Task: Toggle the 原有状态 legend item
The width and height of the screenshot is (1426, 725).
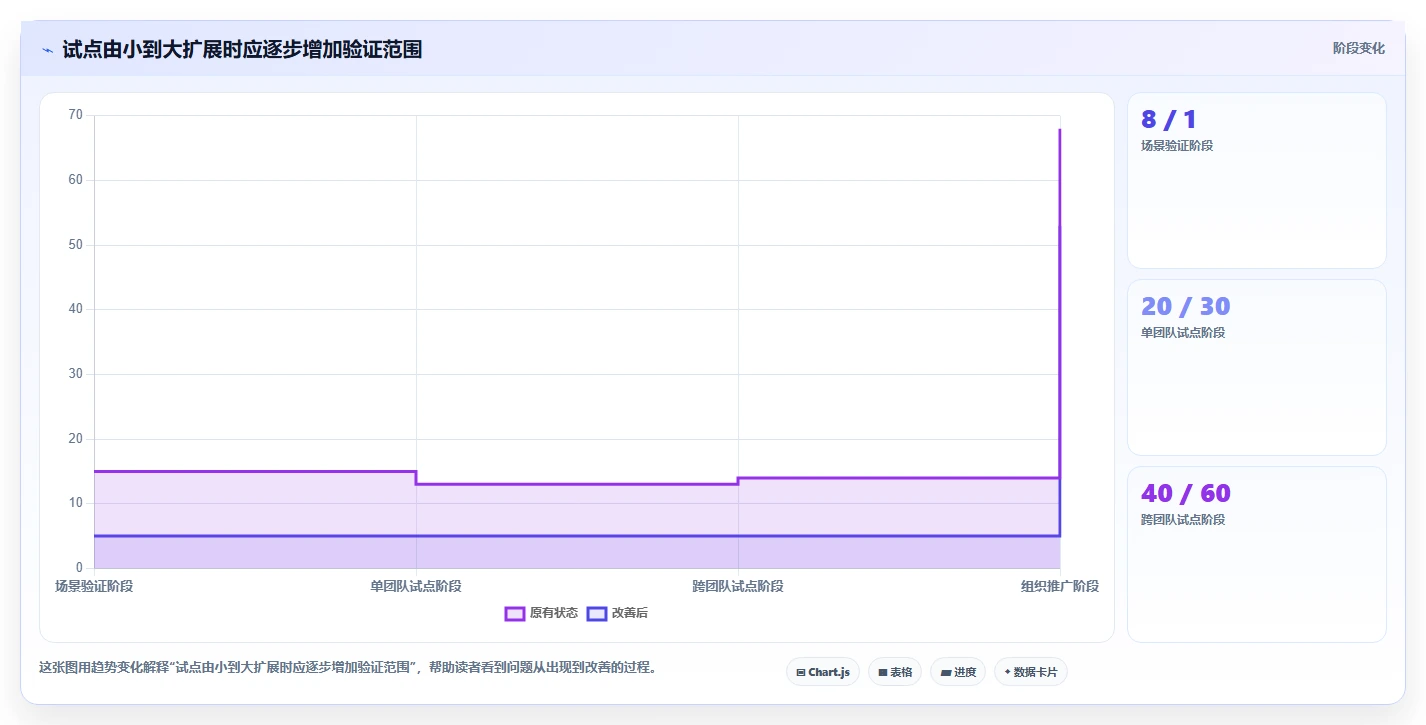Action: coord(541,613)
